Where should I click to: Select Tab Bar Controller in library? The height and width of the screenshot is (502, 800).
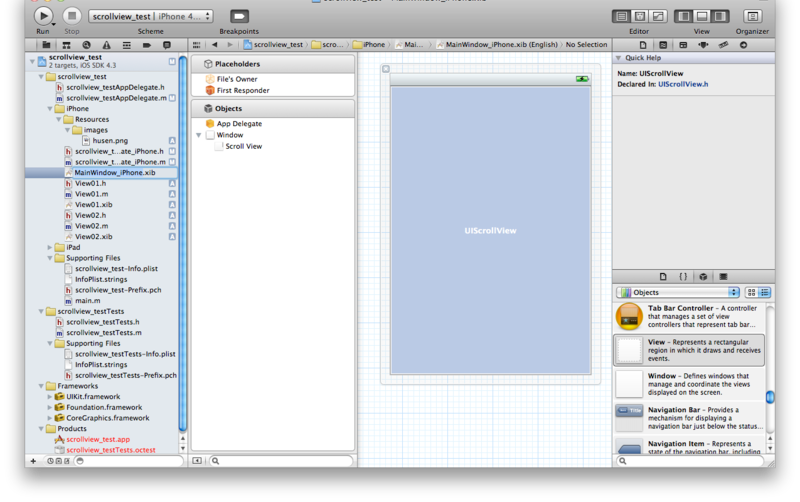click(689, 316)
